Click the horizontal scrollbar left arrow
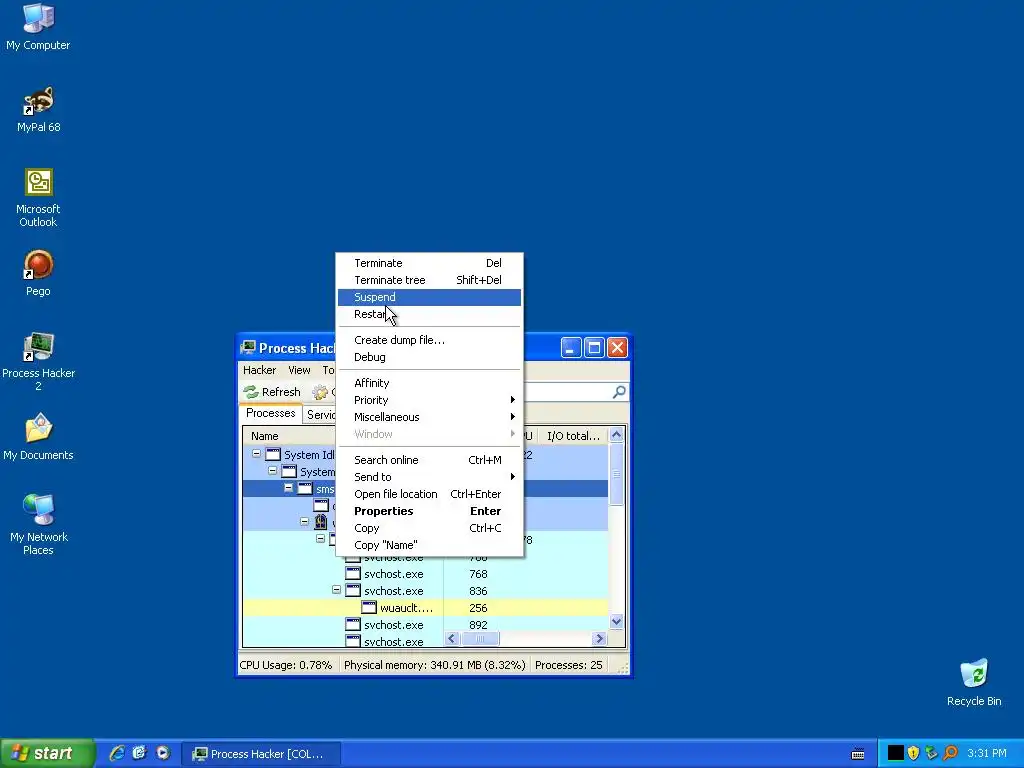1024x768 pixels. pos(452,639)
